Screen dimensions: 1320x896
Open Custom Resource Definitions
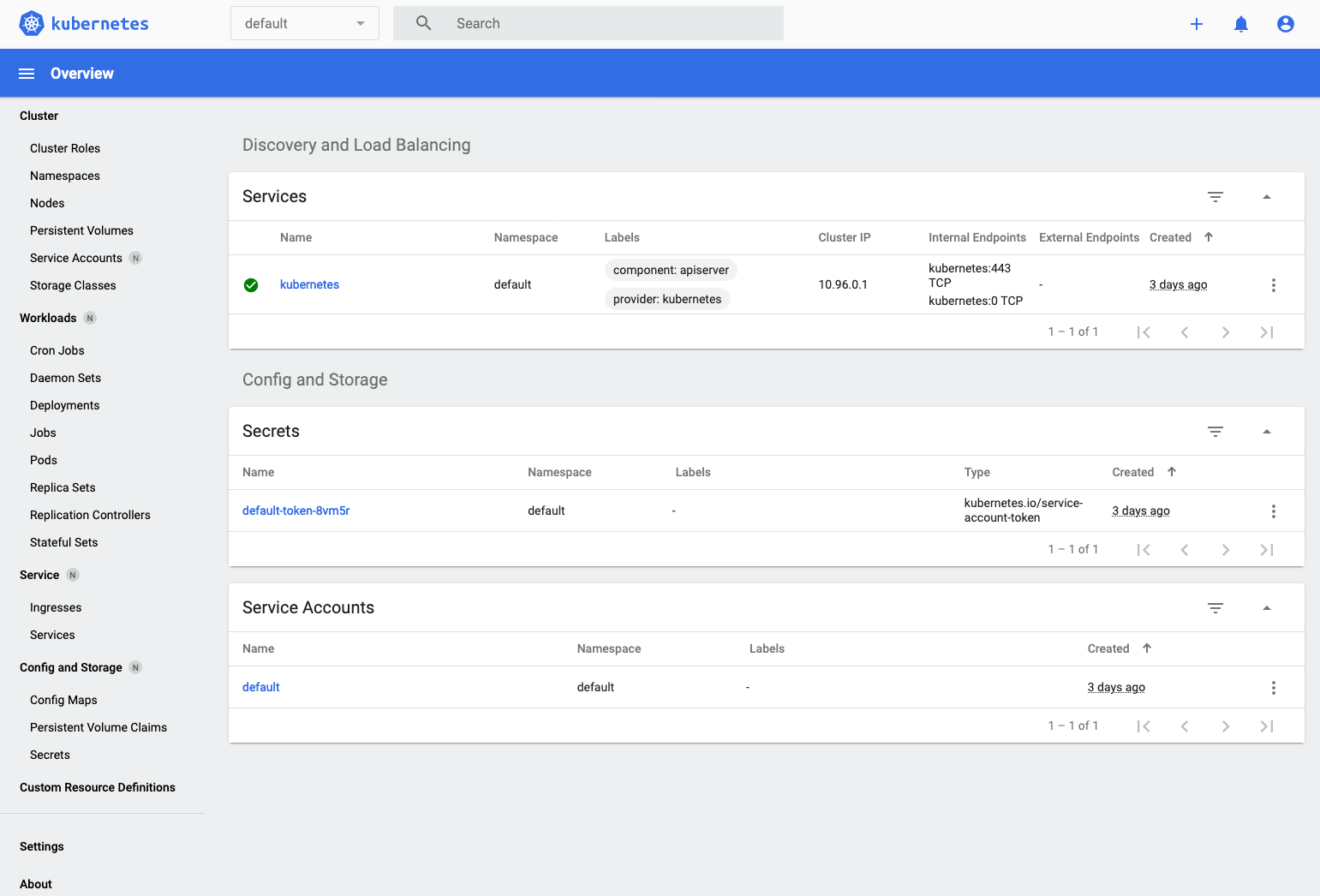(98, 787)
